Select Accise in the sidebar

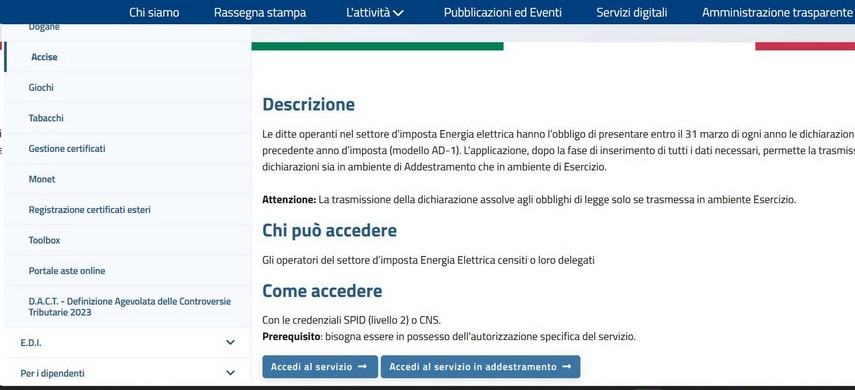click(x=44, y=57)
